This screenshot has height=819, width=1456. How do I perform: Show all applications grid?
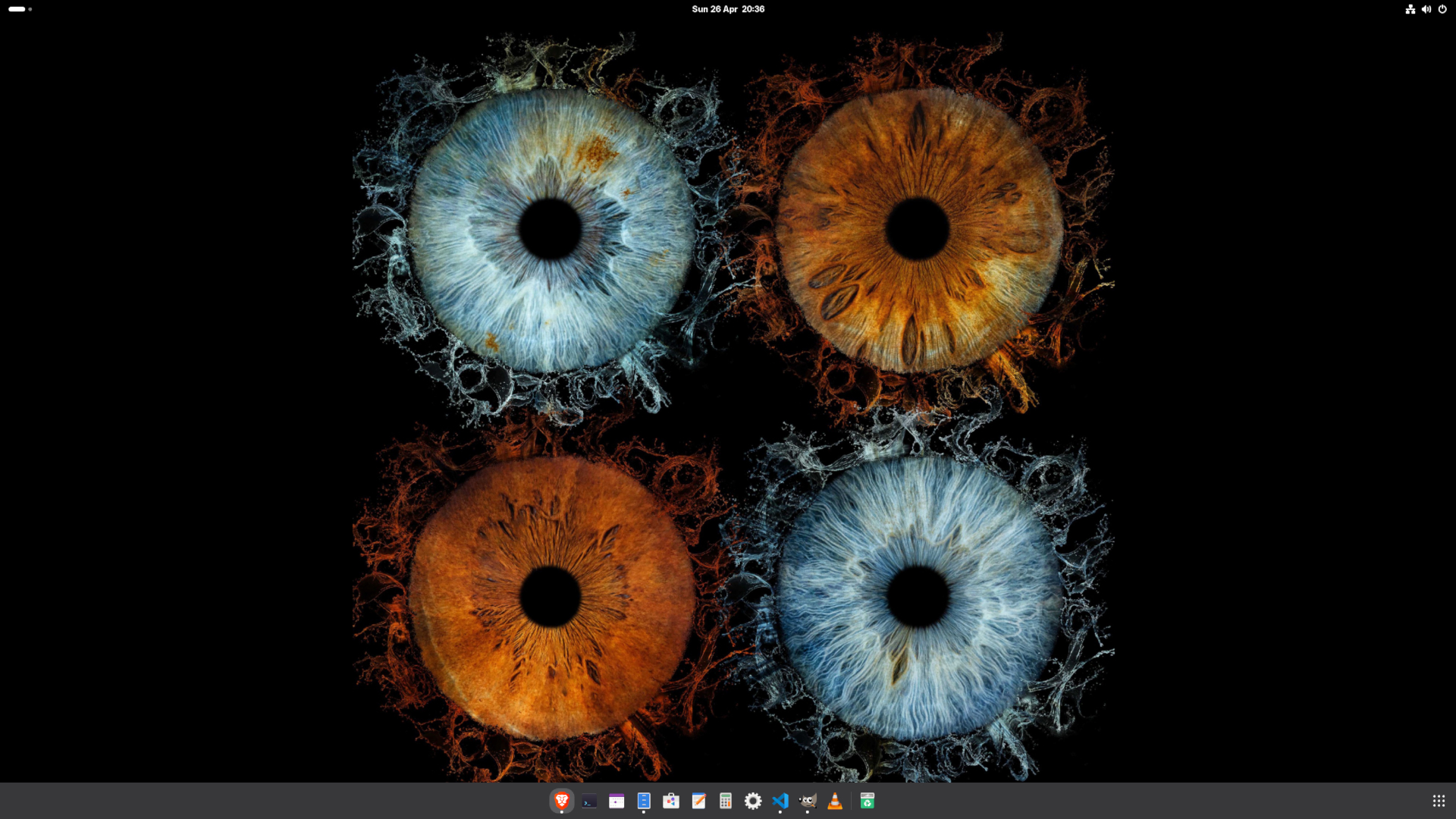click(1439, 801)
